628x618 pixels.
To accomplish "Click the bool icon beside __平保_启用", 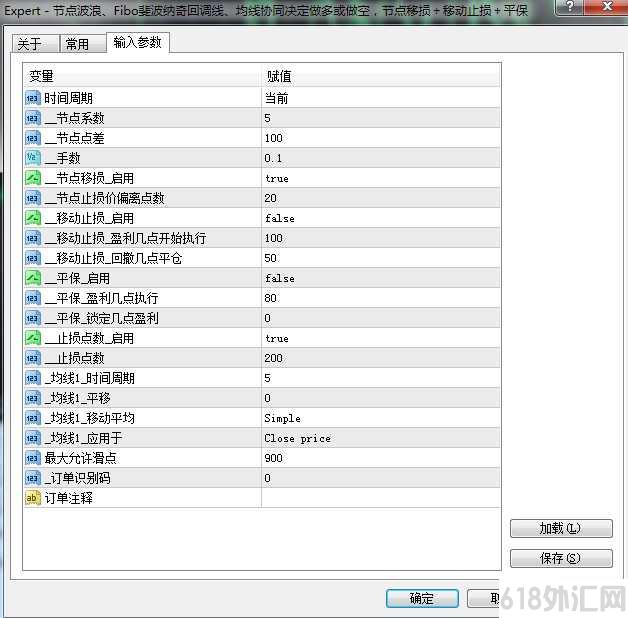I will coord(33,278).
